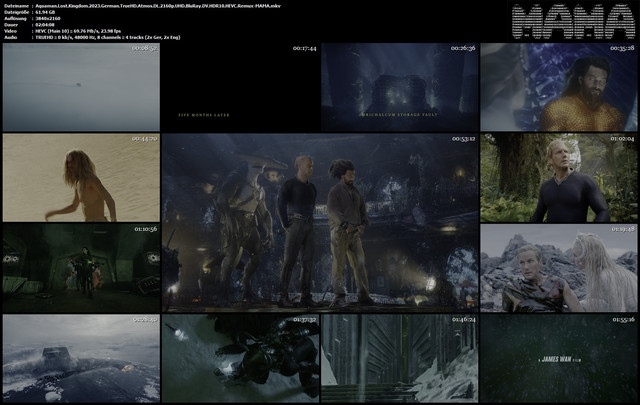Open the green-lit corridor thumbnail at 01:10:56

coord(81,268)
